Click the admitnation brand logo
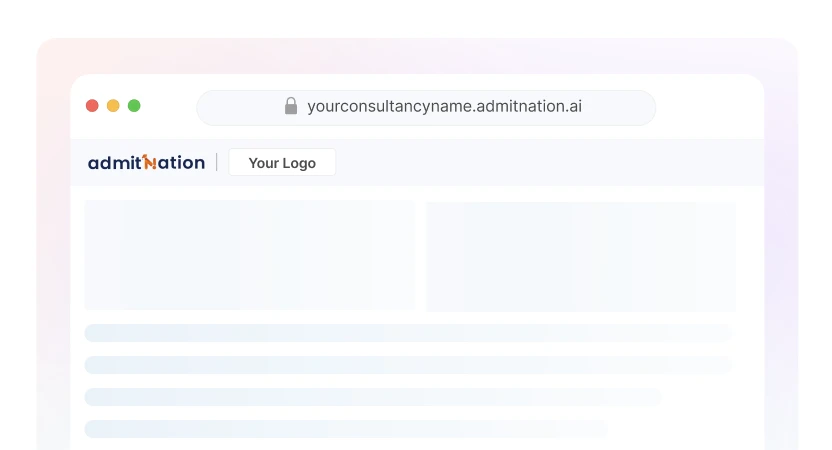This screenshot has width=832, height=450. point(146,162)
